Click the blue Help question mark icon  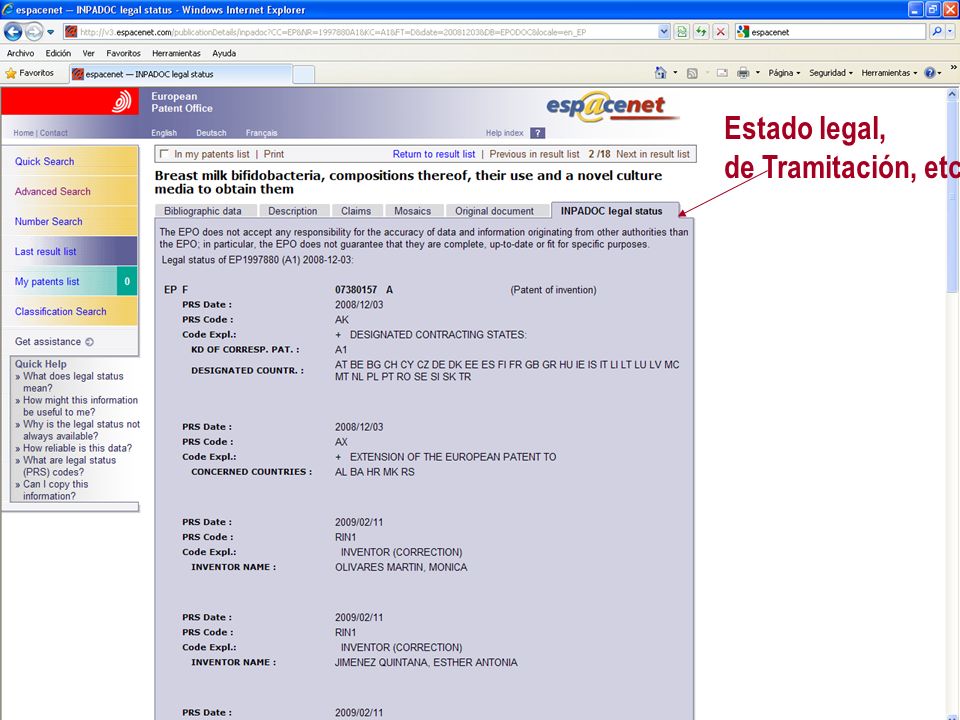tap(929, 73)
